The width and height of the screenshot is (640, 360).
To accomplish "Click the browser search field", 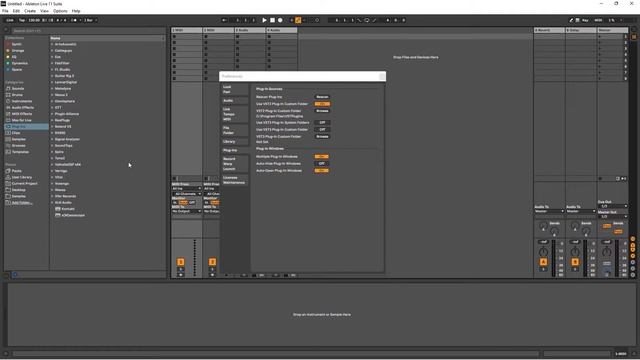I will (88, 31).
